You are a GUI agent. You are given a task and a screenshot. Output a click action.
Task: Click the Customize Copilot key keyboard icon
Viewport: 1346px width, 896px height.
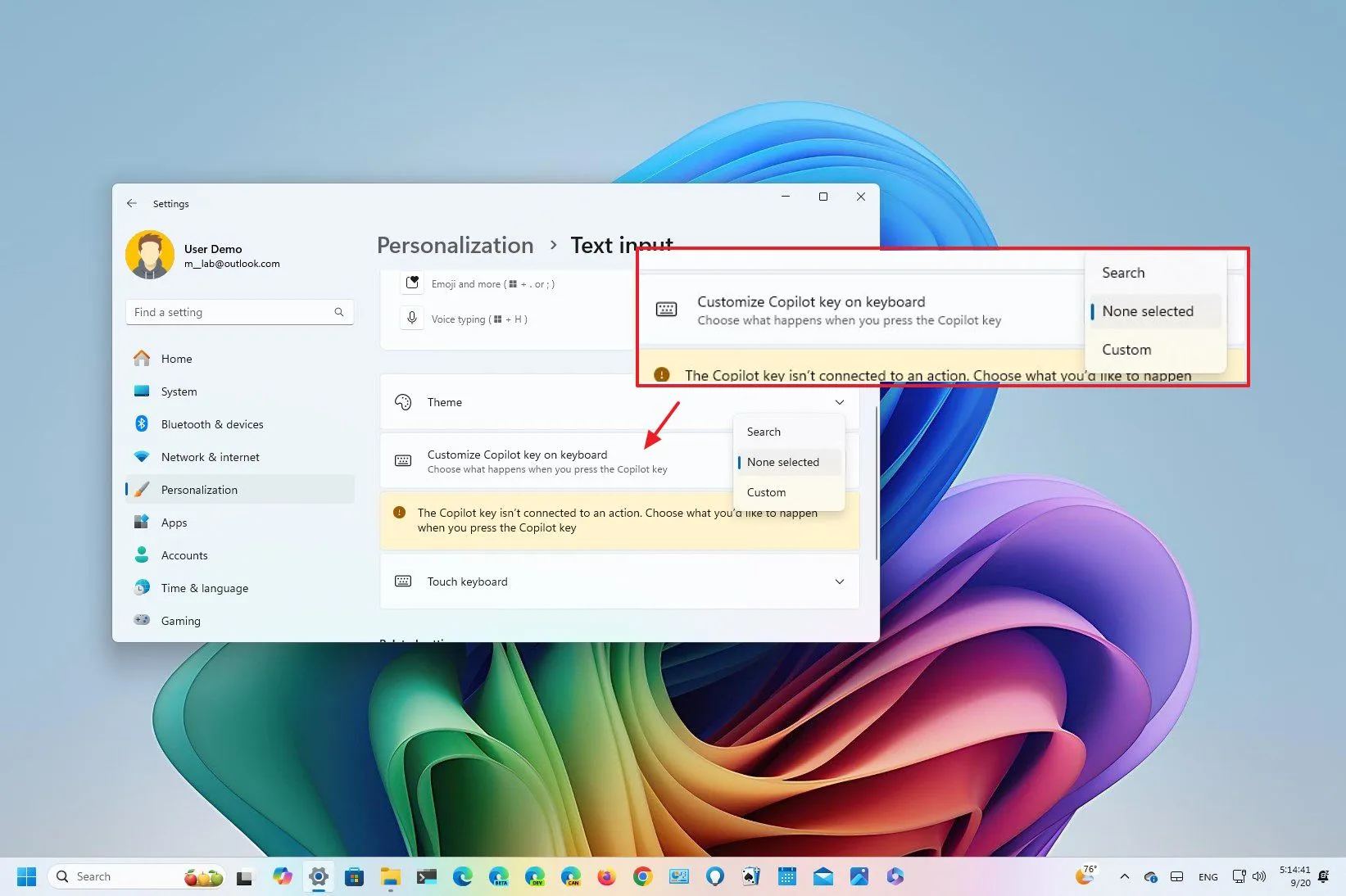coord(403,460)
